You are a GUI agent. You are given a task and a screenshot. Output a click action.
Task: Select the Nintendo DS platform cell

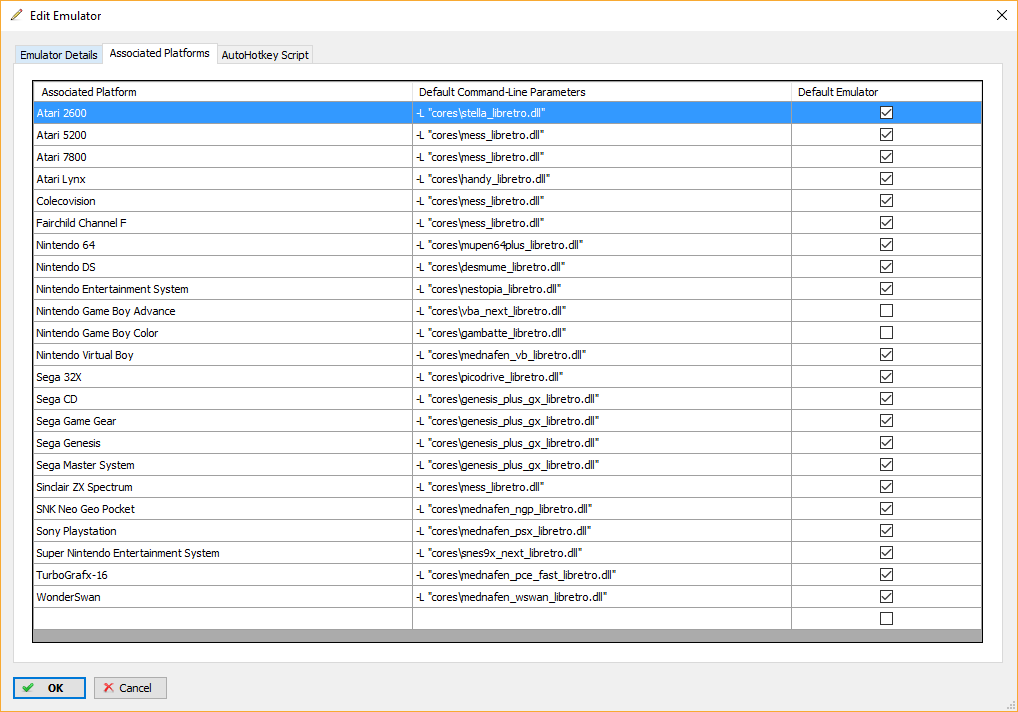pos(223,267)
